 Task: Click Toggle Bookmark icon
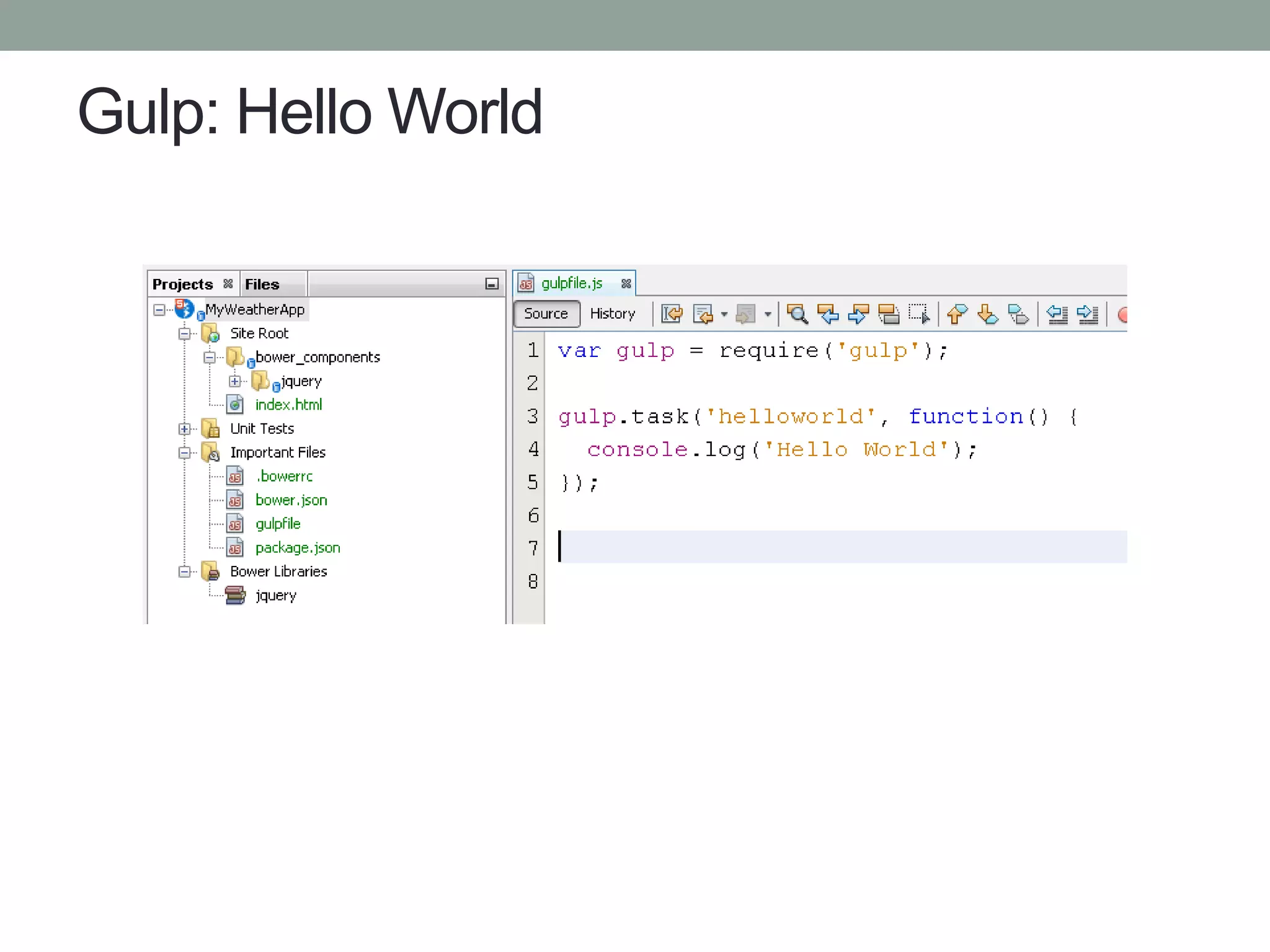tap(1018, 314)
